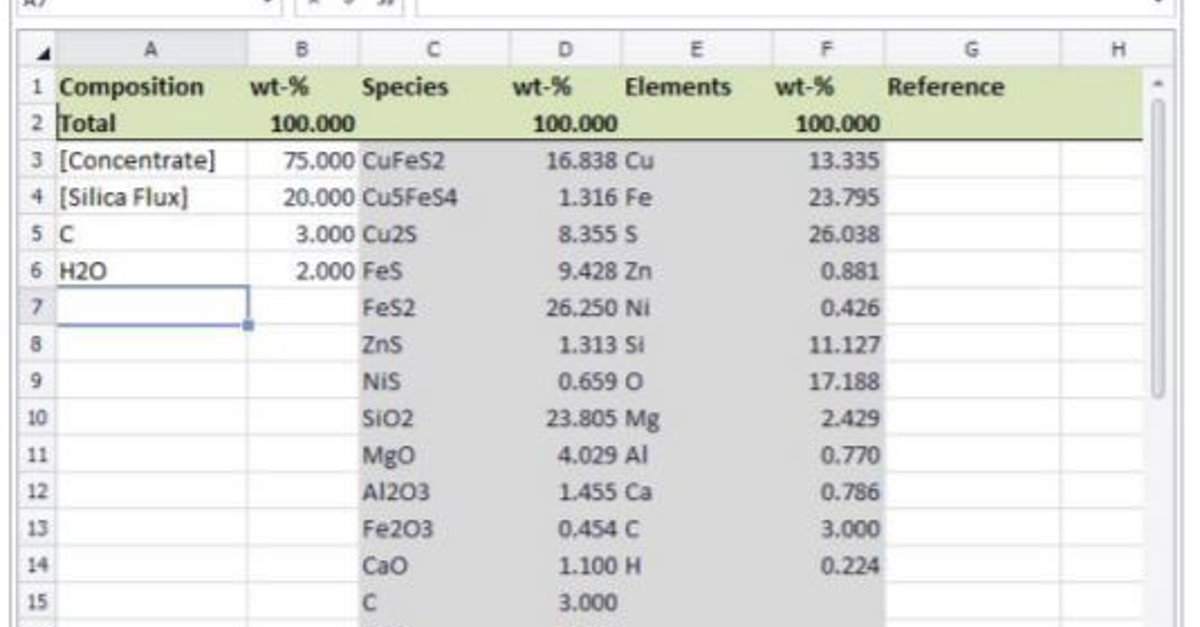Click the "Species" header cell

point(434,87)
